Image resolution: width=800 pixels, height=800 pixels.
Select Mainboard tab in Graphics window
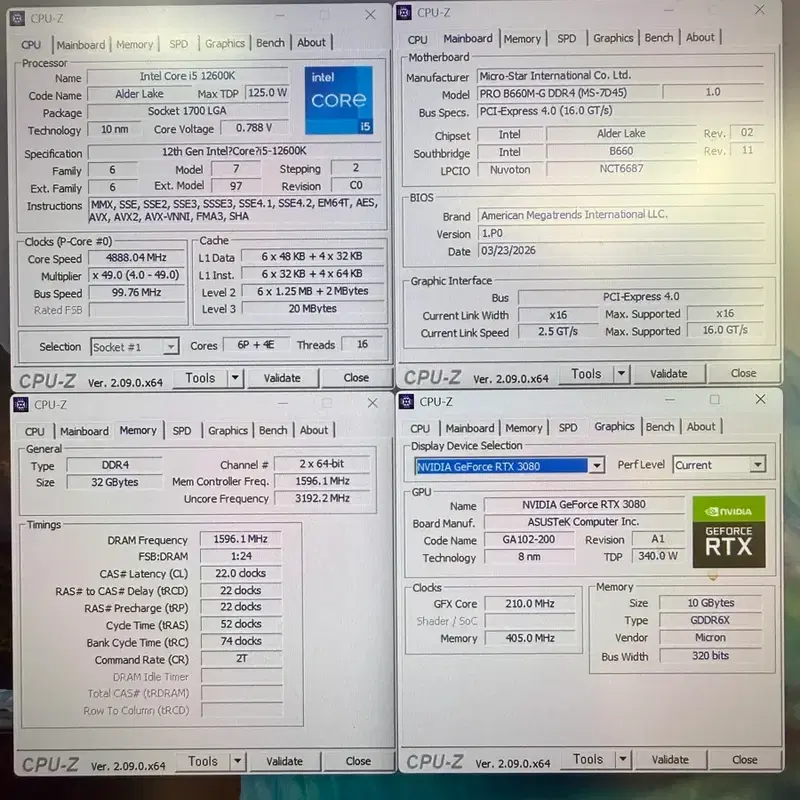470,428
